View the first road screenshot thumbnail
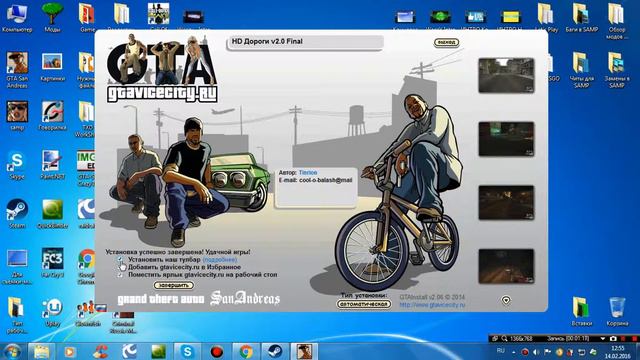The width and height of the screenshot is (640, 360). click(506, 76)
